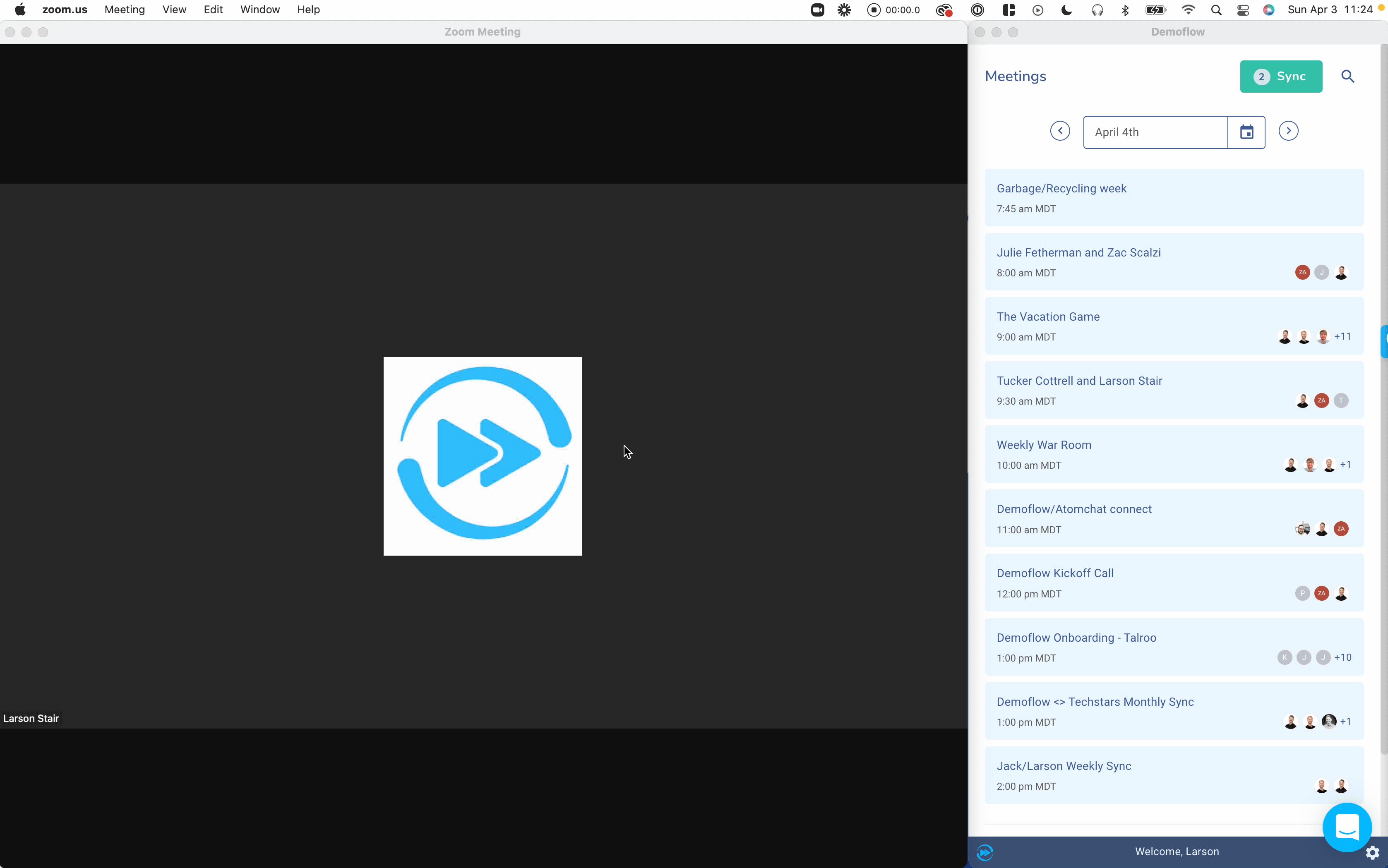Image resolution: width=1388 pixels, height=868 pixels.
Task: Open the zoom.us menu
Action: [64, 10]
